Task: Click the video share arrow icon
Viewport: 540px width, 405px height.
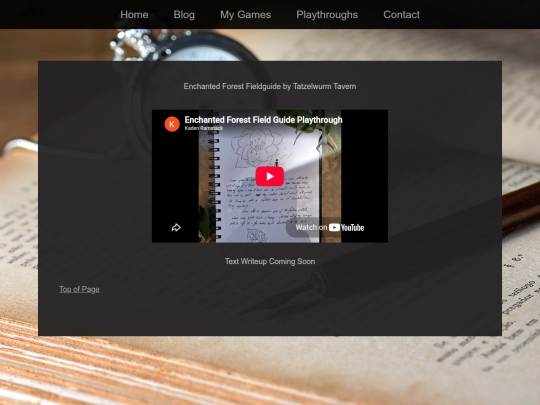Action: tap(176, 227)
